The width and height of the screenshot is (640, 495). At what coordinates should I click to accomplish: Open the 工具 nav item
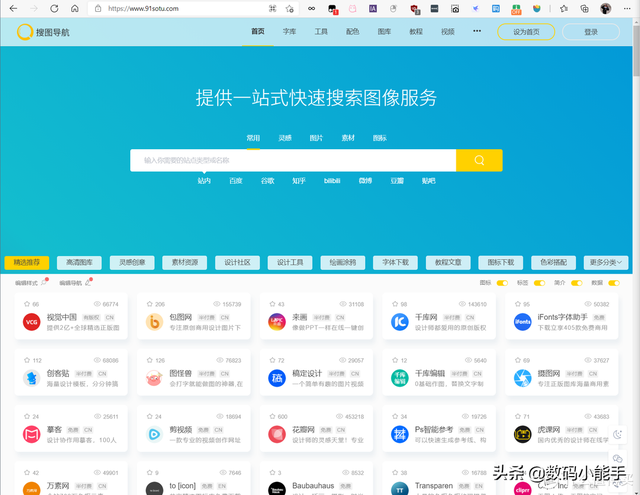point(321,31)
